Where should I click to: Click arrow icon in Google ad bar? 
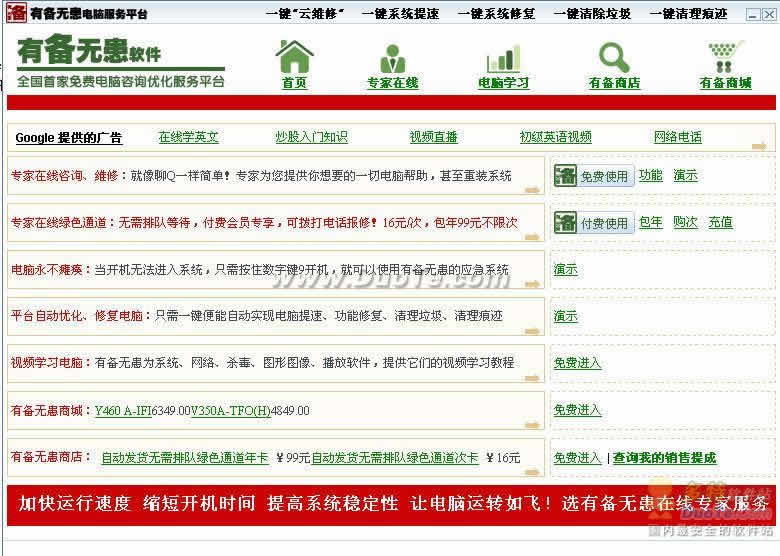[x=759, y=146]
